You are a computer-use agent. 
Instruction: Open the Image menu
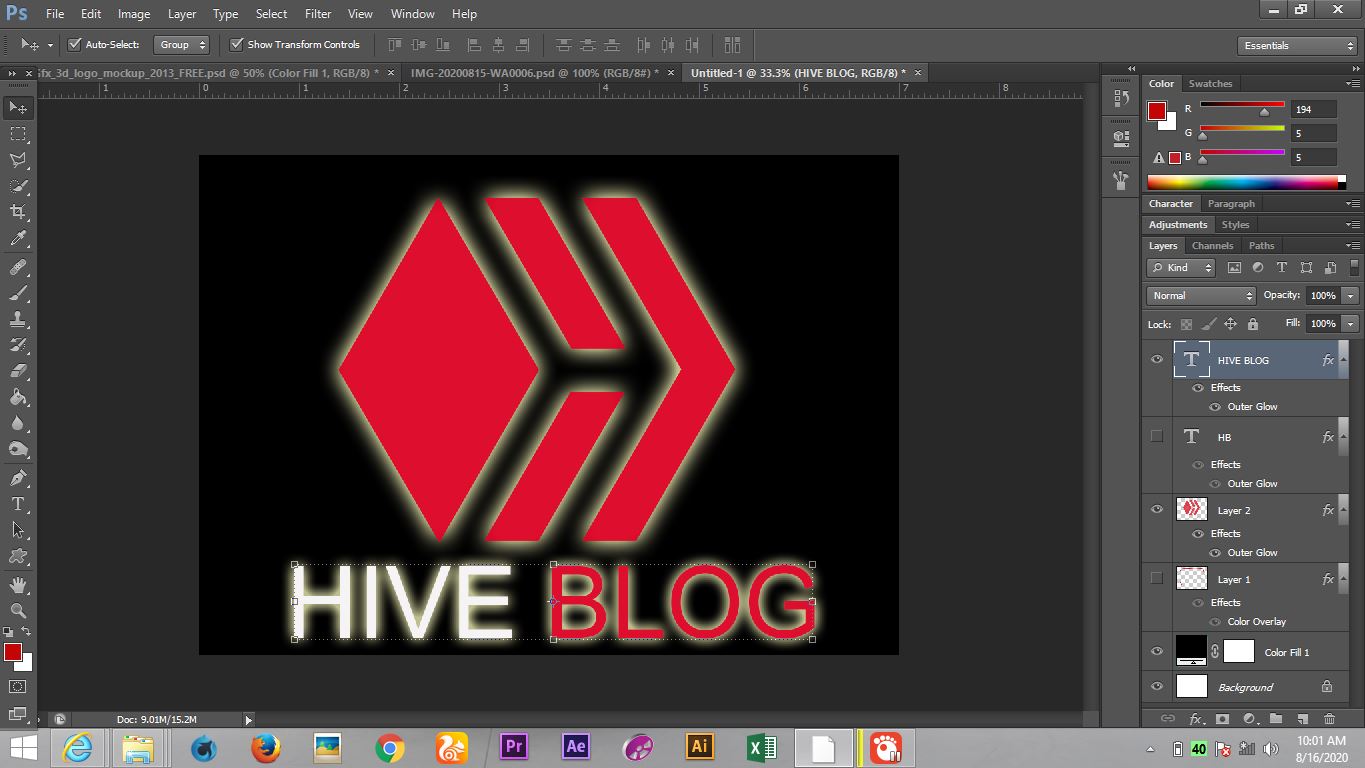pos(134,14)
